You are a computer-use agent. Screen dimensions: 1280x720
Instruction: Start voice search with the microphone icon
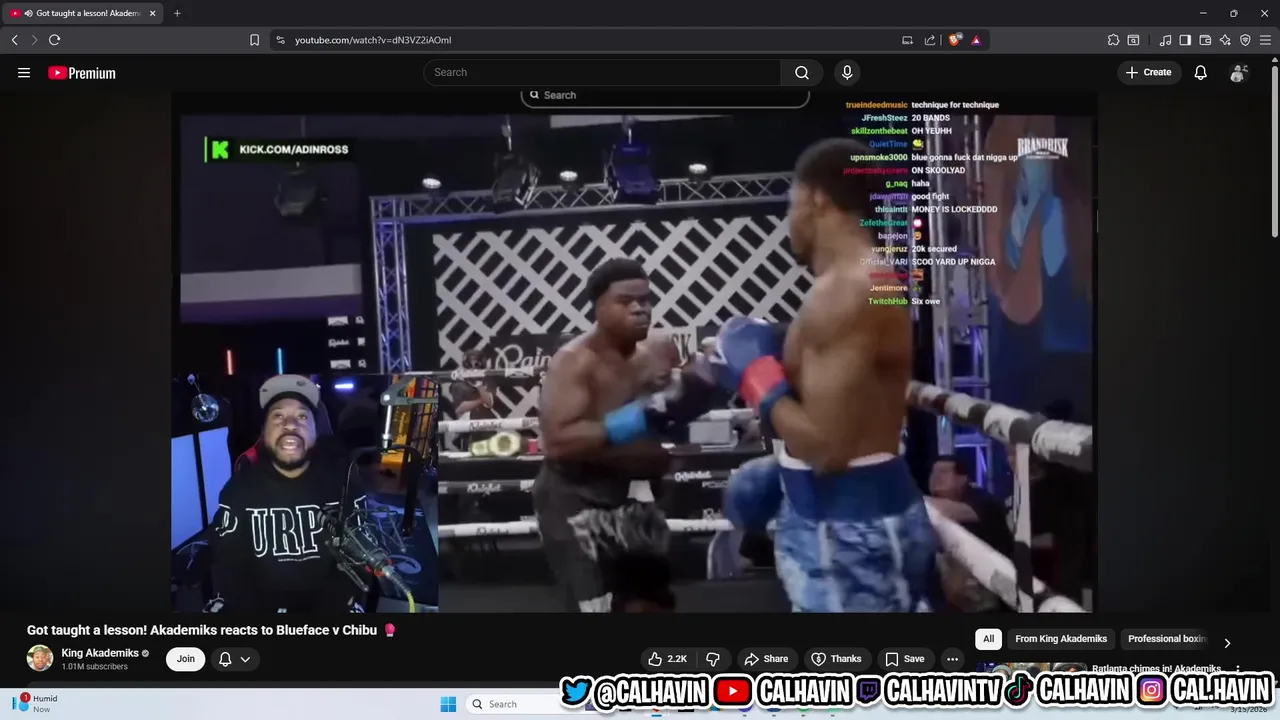point(847,72)
